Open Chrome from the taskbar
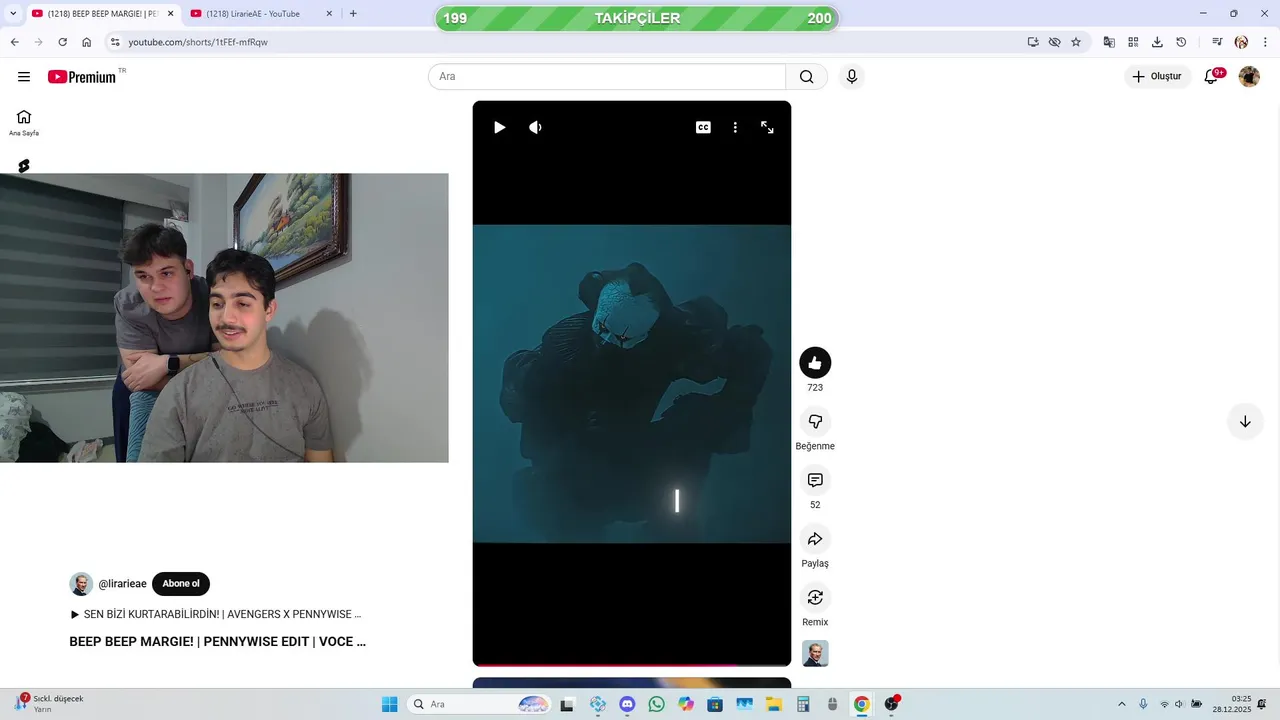 (861, 704)
